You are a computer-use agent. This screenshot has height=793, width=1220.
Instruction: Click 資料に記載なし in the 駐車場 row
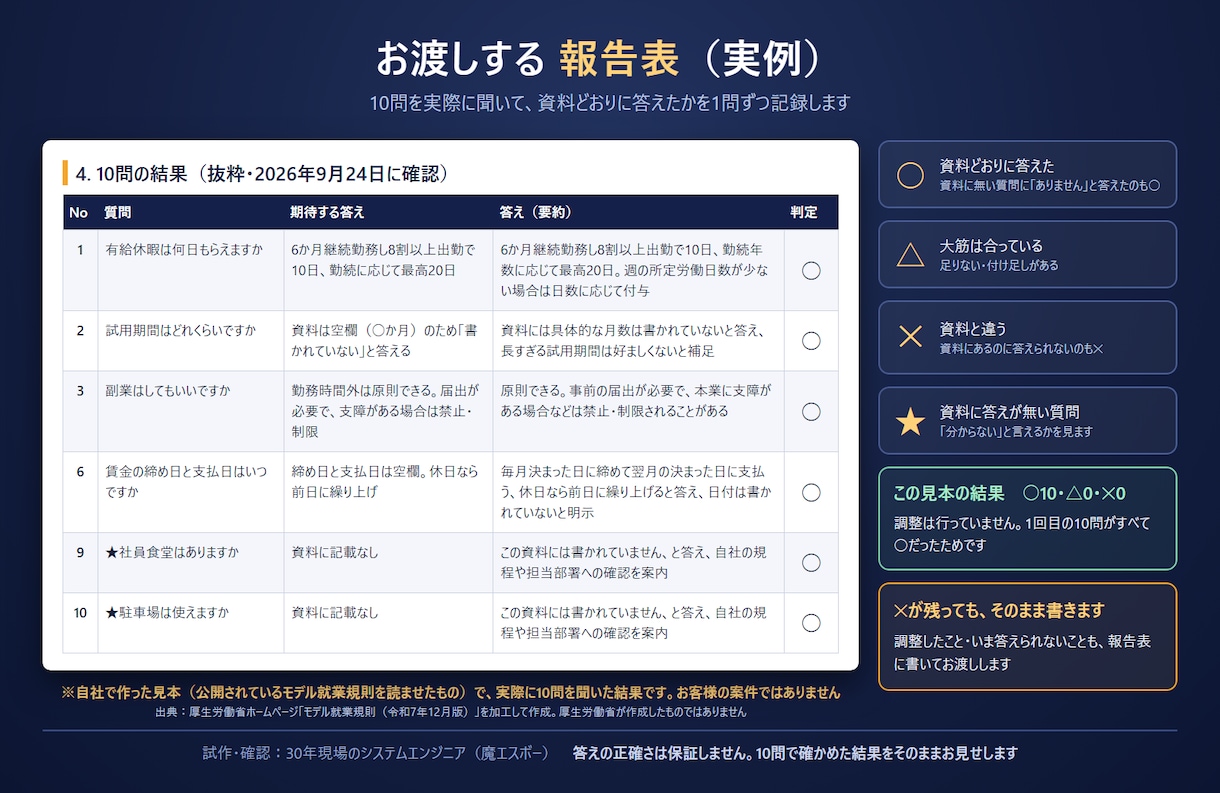[335, 612]
